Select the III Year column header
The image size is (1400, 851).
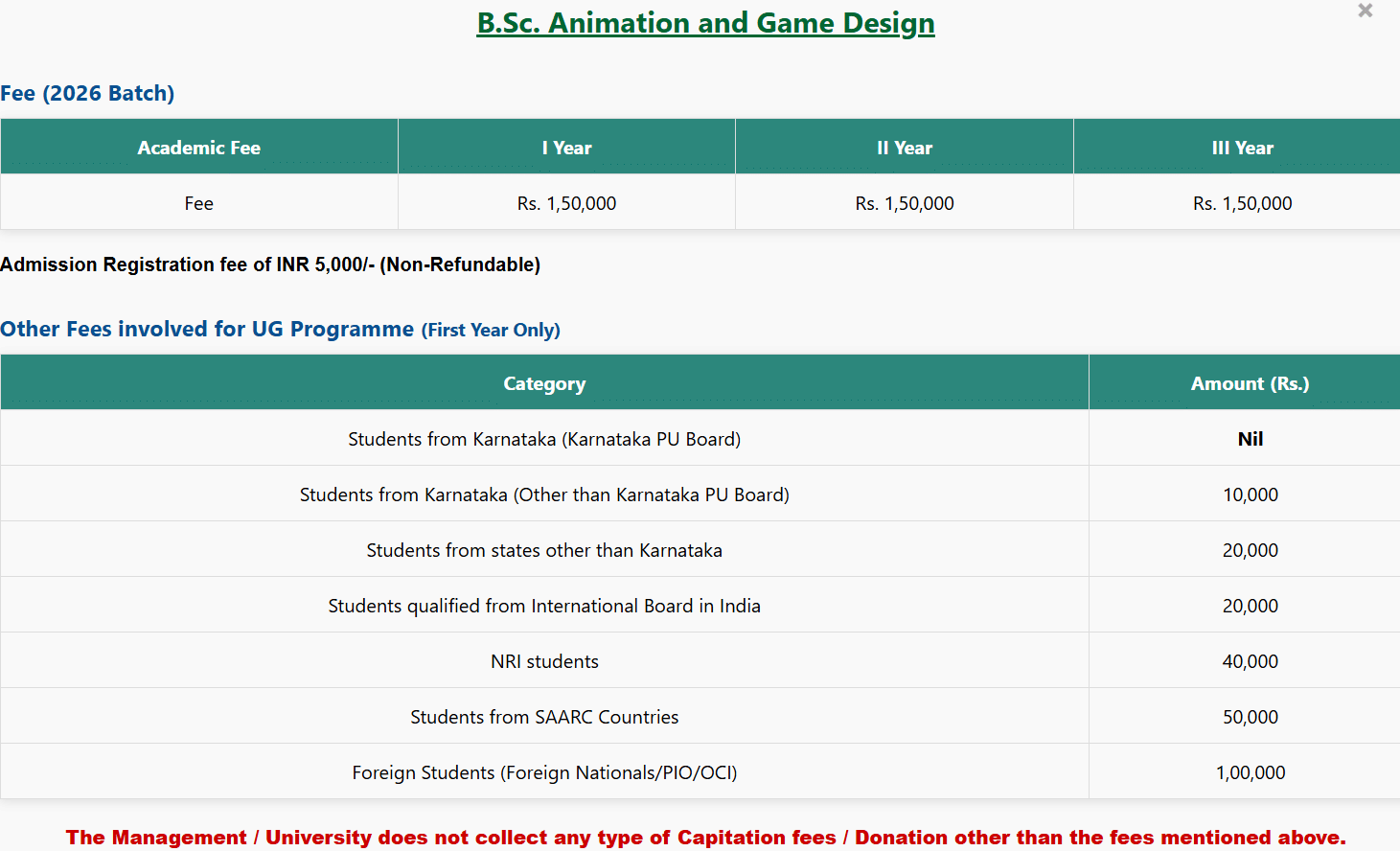point(1242,148)
